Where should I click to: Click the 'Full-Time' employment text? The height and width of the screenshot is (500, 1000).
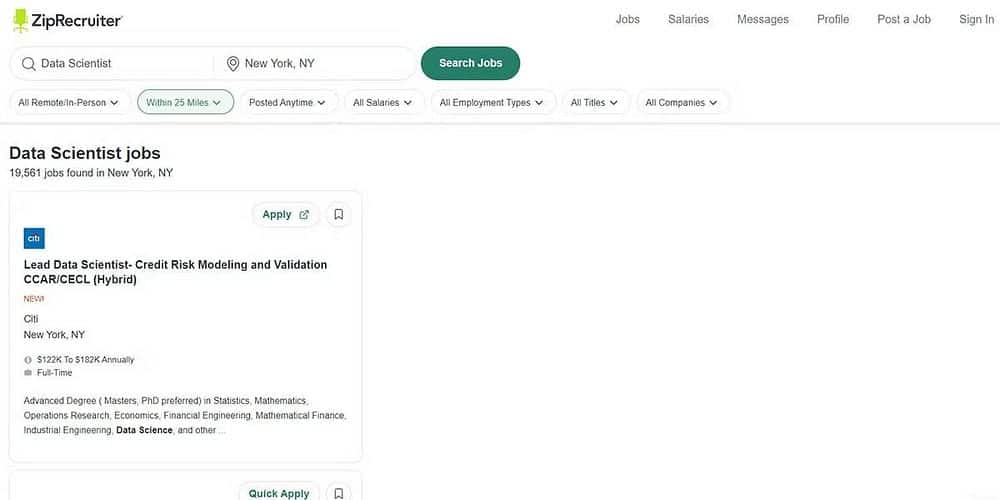point(55,372)
